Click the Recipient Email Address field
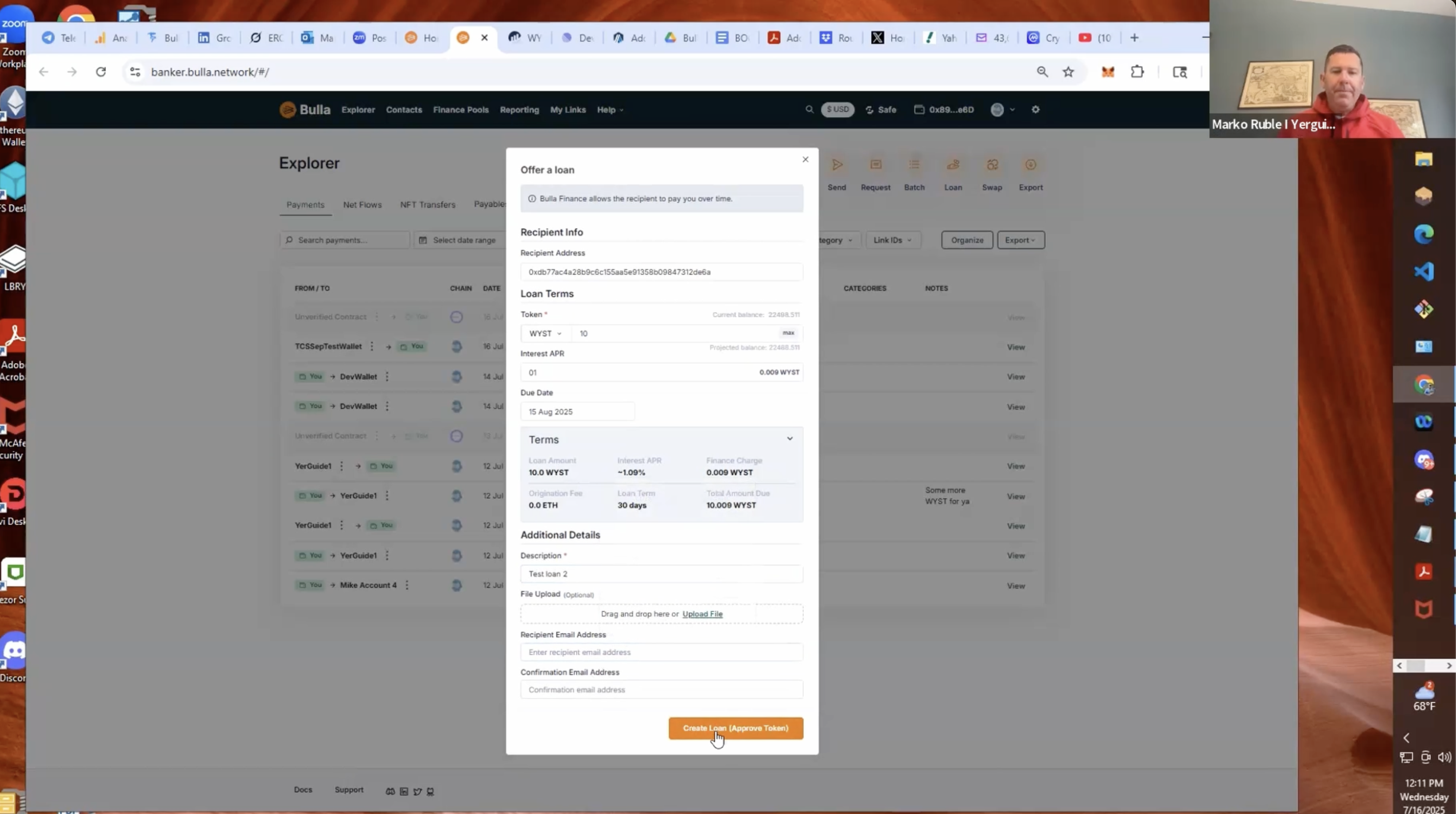Viewport: 1456px width, 814px height. click(661, 652)
